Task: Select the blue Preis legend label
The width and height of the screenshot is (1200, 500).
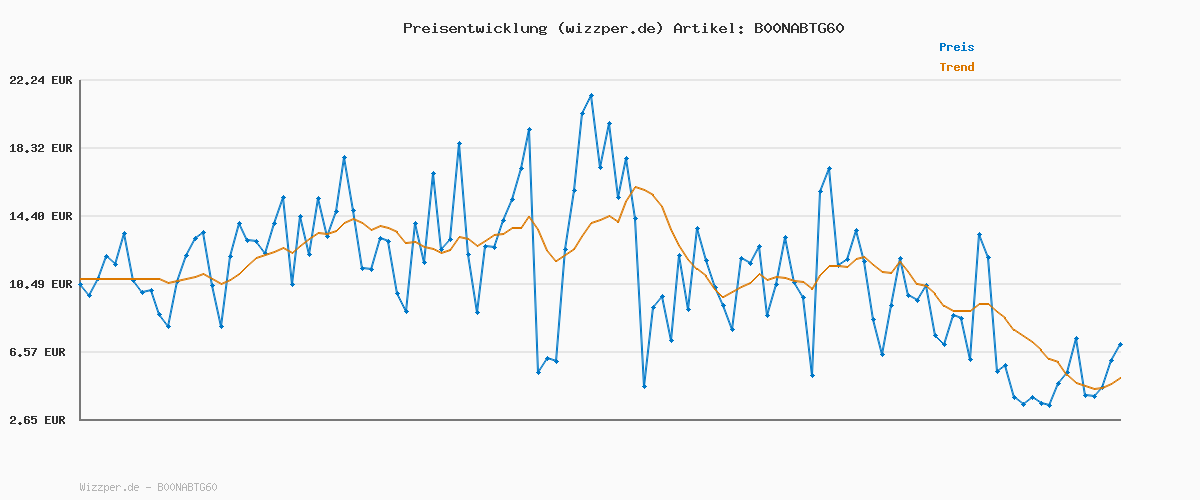Action: [956, 47]
